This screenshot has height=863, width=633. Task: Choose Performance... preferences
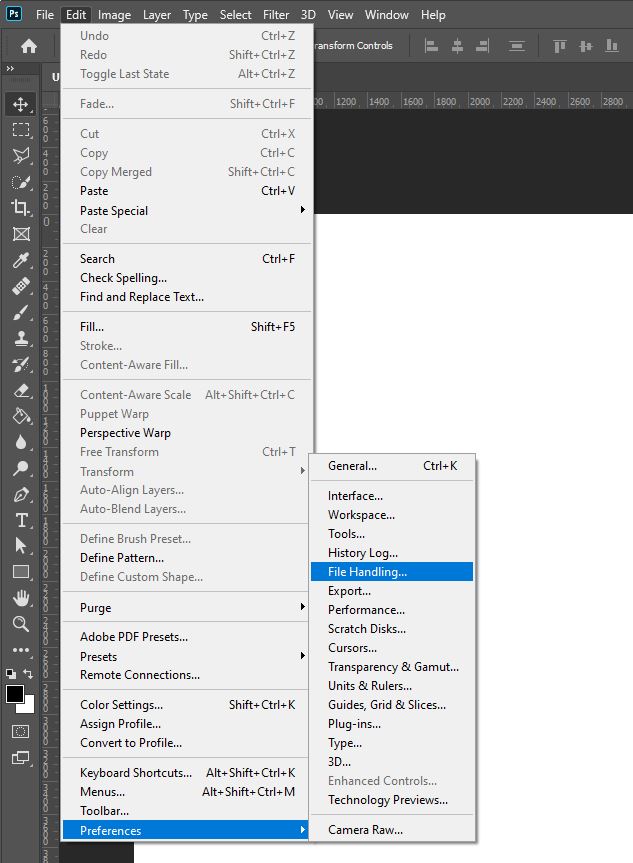(392, 610)
